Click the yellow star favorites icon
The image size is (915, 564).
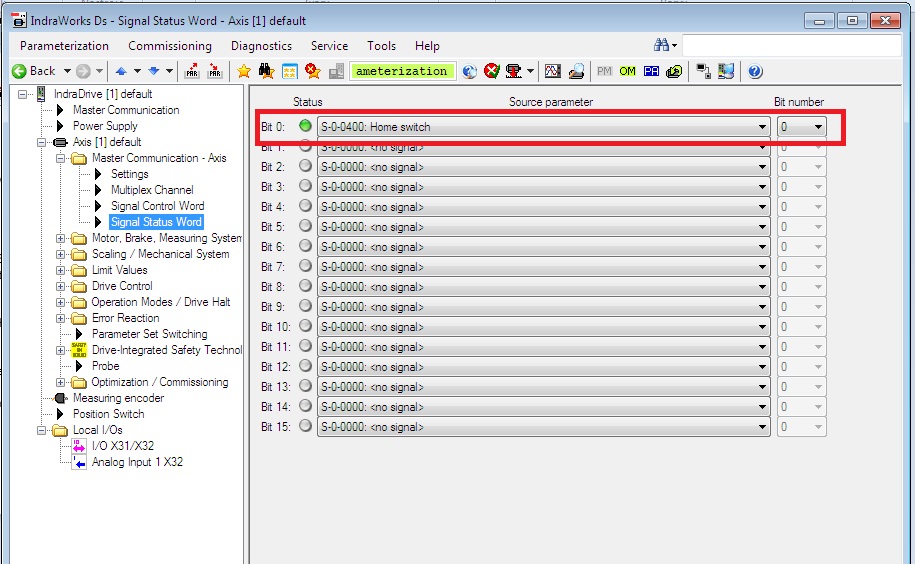(243, 71)
